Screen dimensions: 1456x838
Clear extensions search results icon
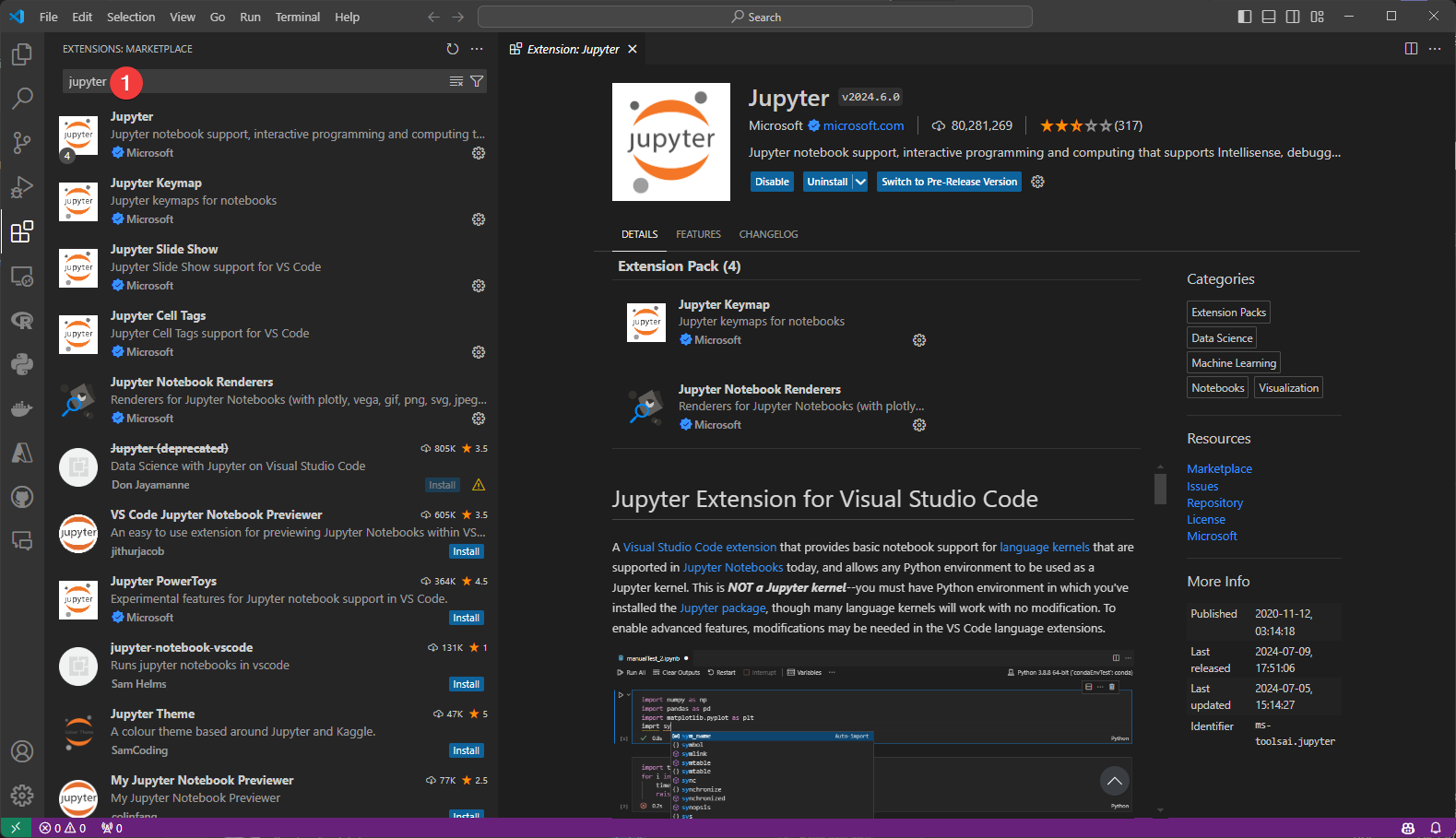point(456,82)
